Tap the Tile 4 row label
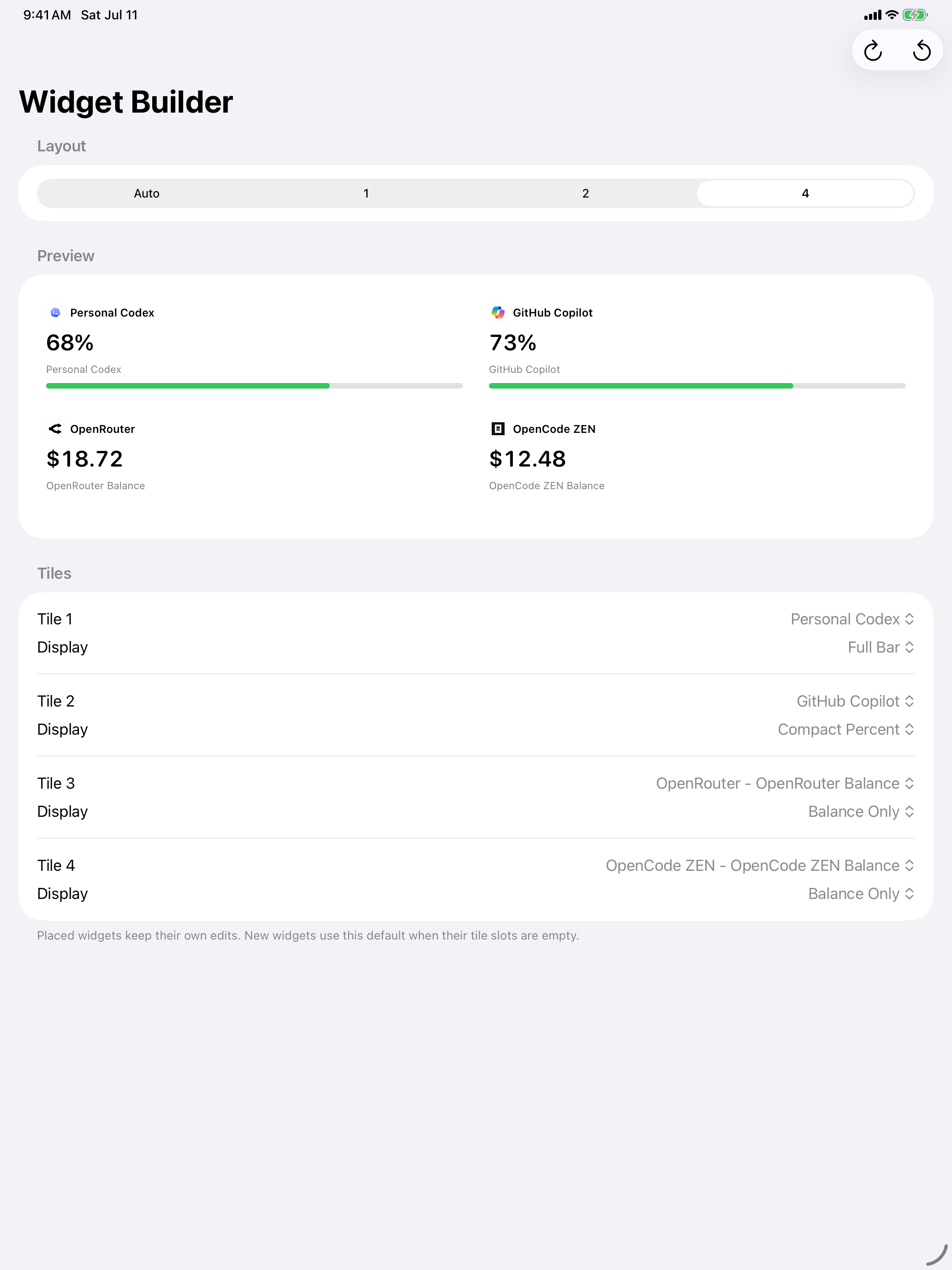Image resolution: width=952 pixels, height=1270 pixels. pos(56,865)
